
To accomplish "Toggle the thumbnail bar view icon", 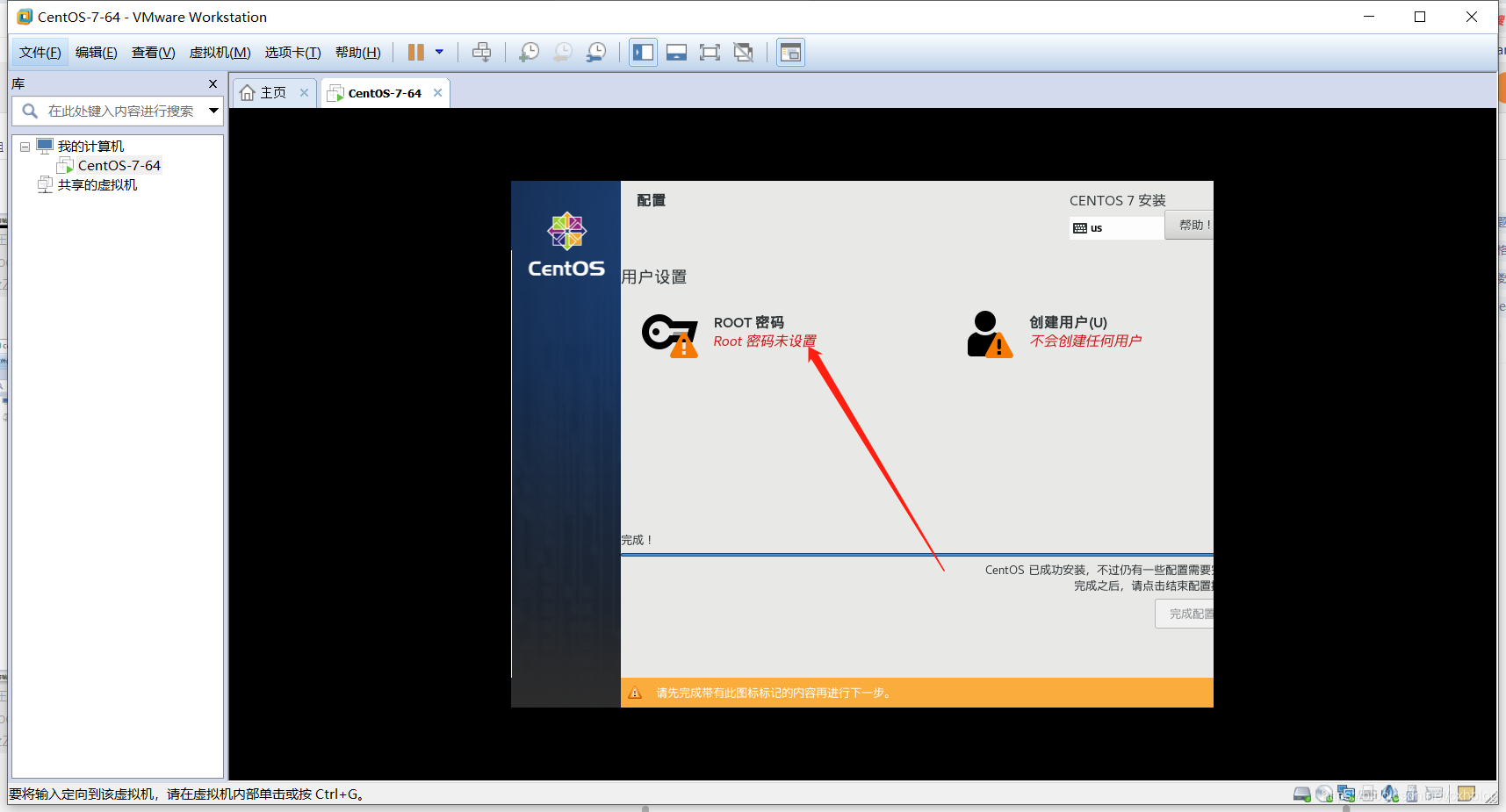I will click(x=676, y=53).
